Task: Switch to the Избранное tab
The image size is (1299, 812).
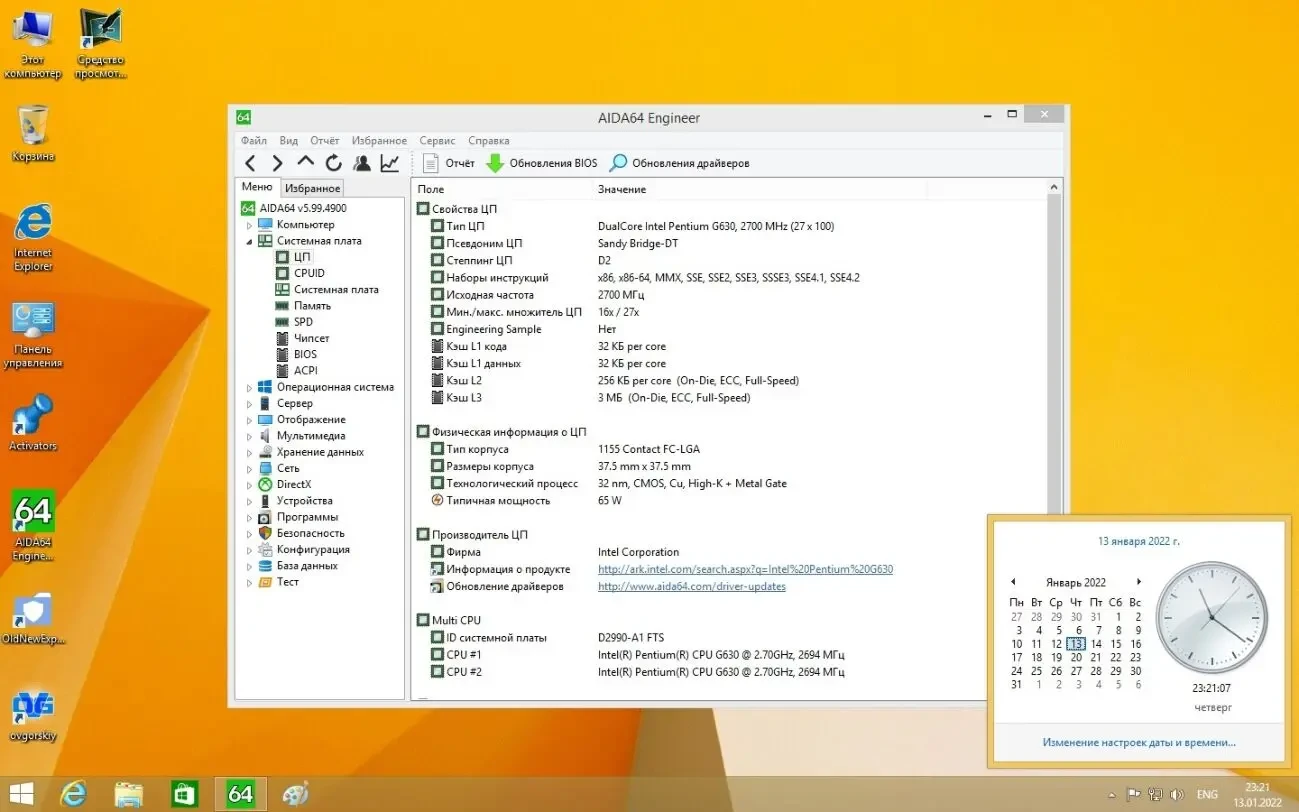Action: (312, 186)
